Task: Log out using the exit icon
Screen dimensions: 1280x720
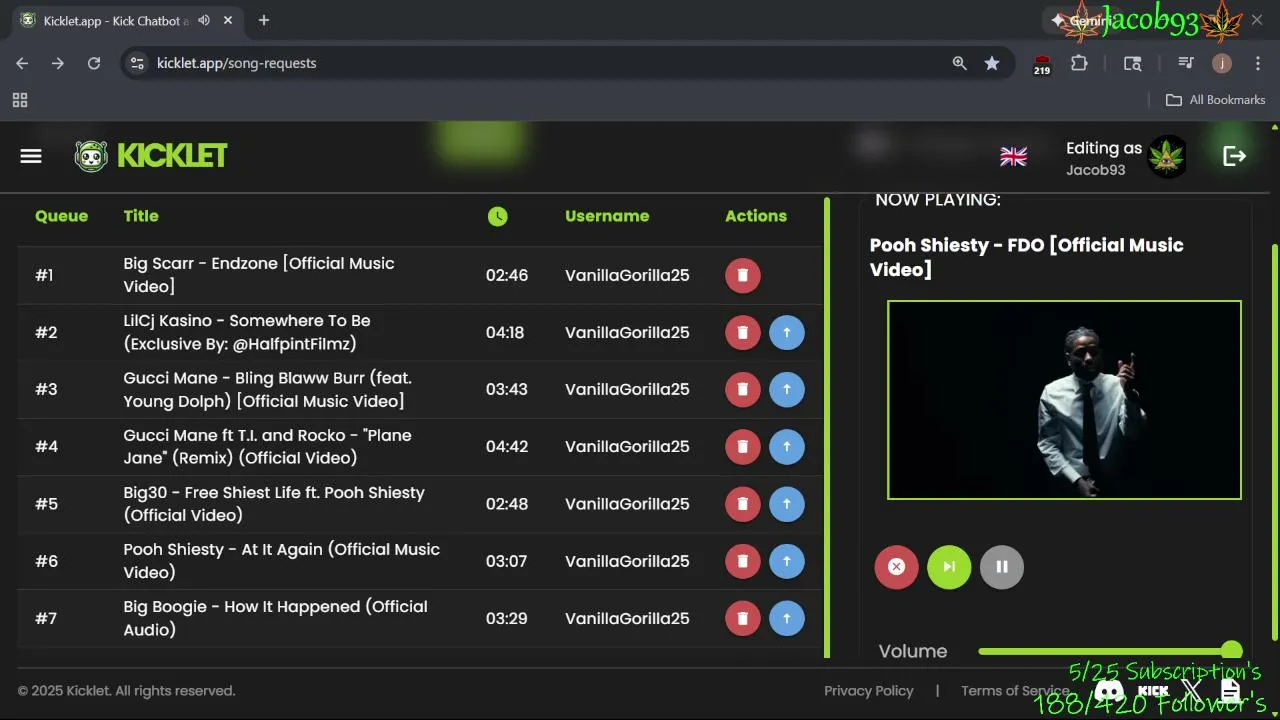Action: 1235,156
